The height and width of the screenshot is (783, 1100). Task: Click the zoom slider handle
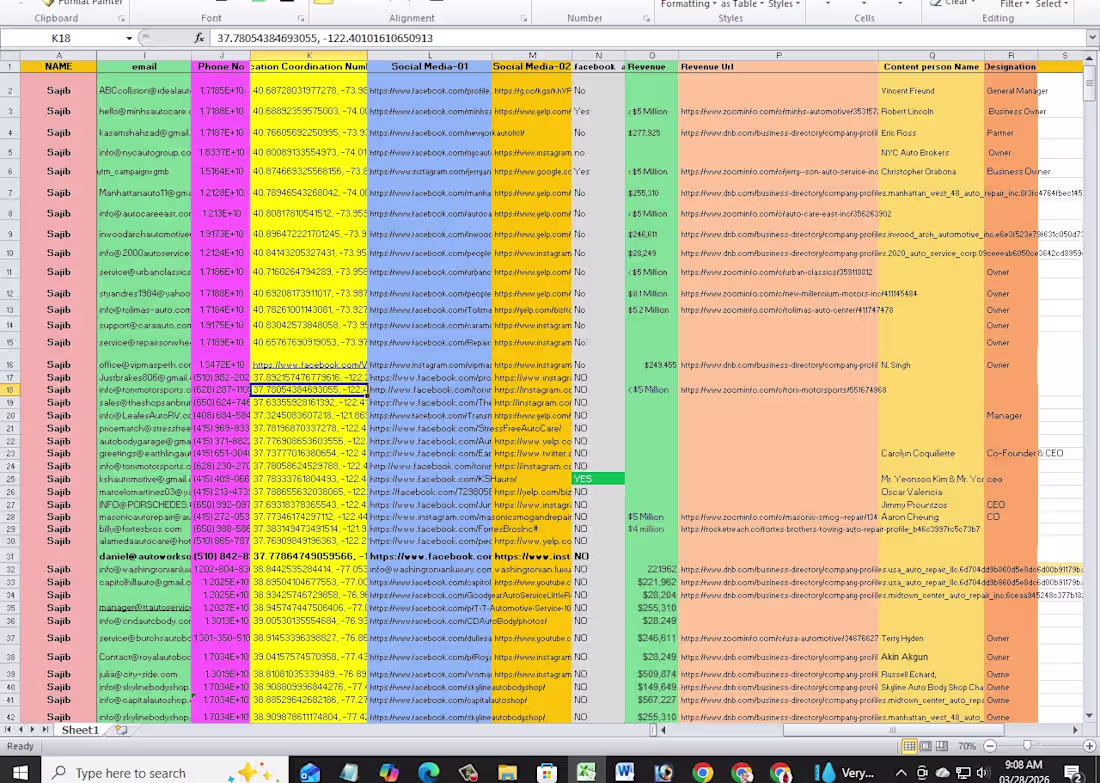pos(1027,746)
